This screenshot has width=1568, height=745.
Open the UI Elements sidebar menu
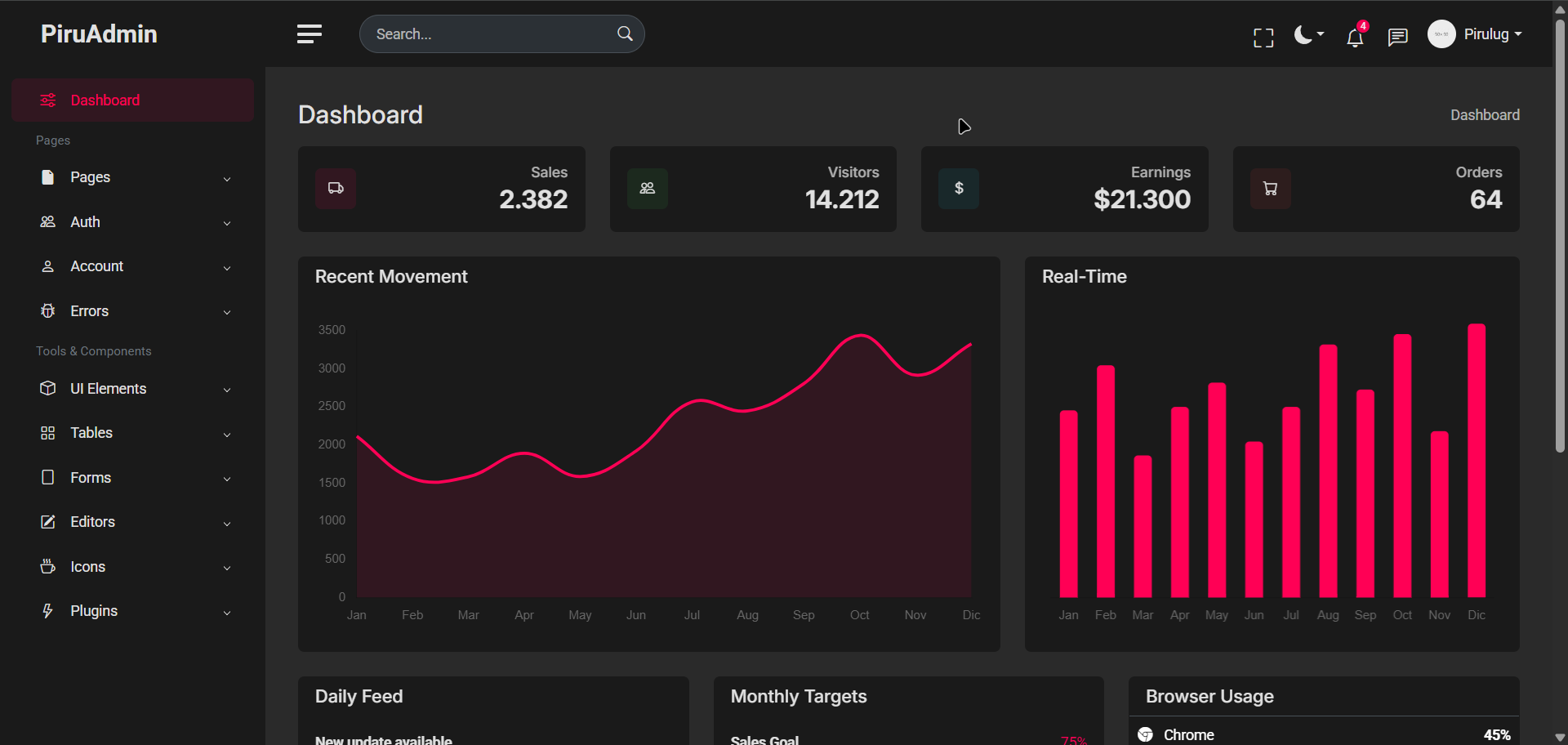(132, 389)
